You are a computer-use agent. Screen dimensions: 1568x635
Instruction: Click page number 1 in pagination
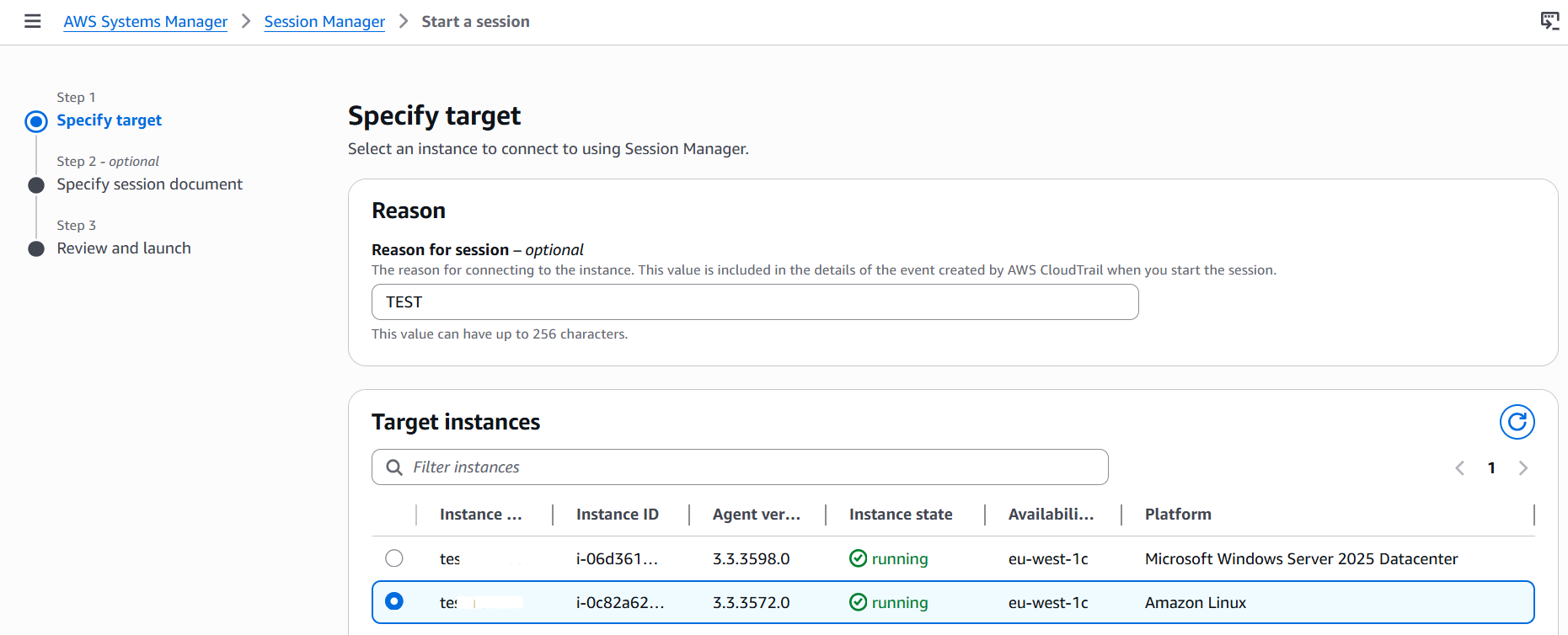click(1491, 468)
